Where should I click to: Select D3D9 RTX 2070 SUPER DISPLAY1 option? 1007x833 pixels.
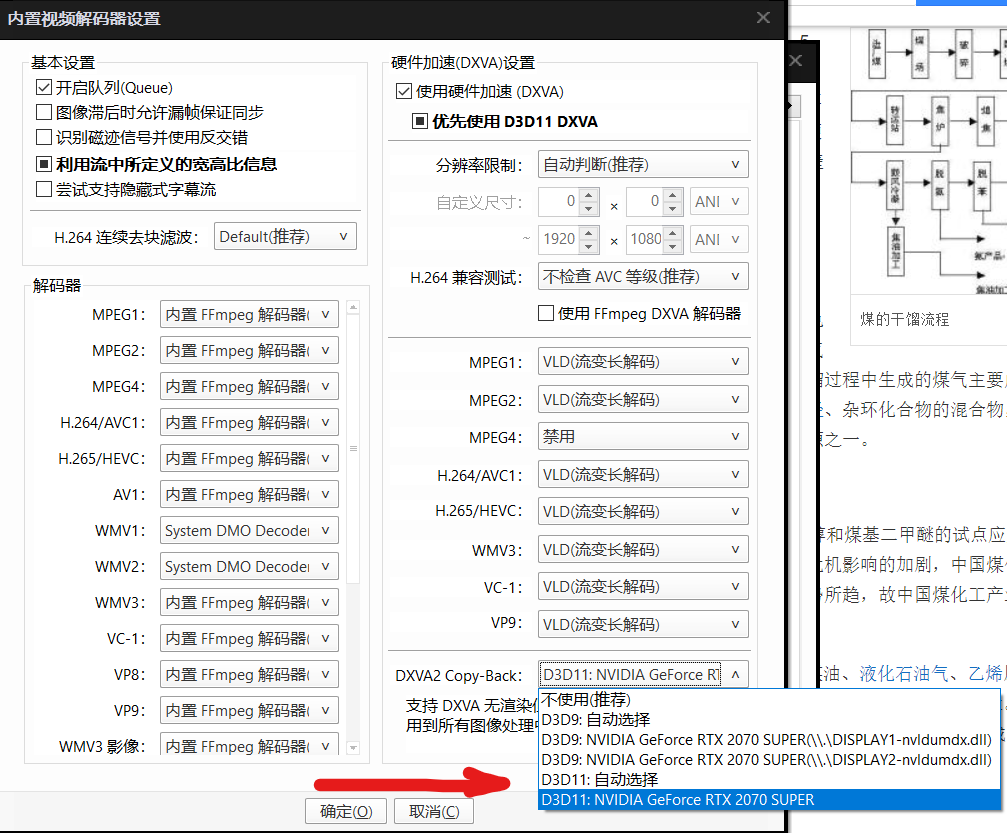(769, 739)
